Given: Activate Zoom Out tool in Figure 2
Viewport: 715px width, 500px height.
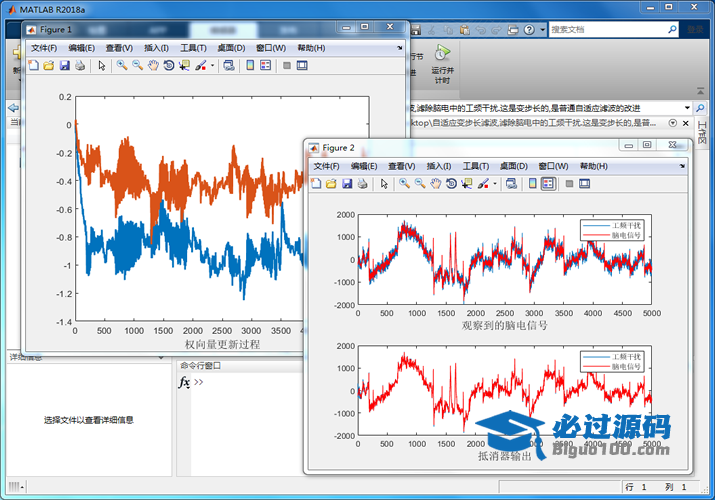Looking at the screenshot, I should [x=420, y=184].
